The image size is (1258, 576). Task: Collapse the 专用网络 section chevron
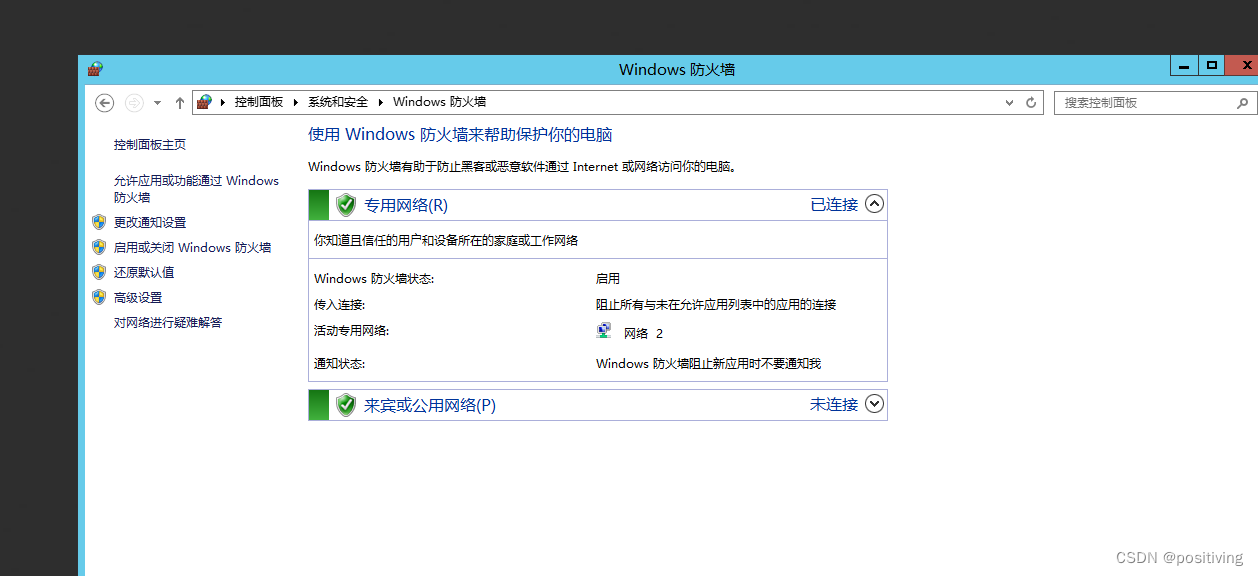(874, 204)
